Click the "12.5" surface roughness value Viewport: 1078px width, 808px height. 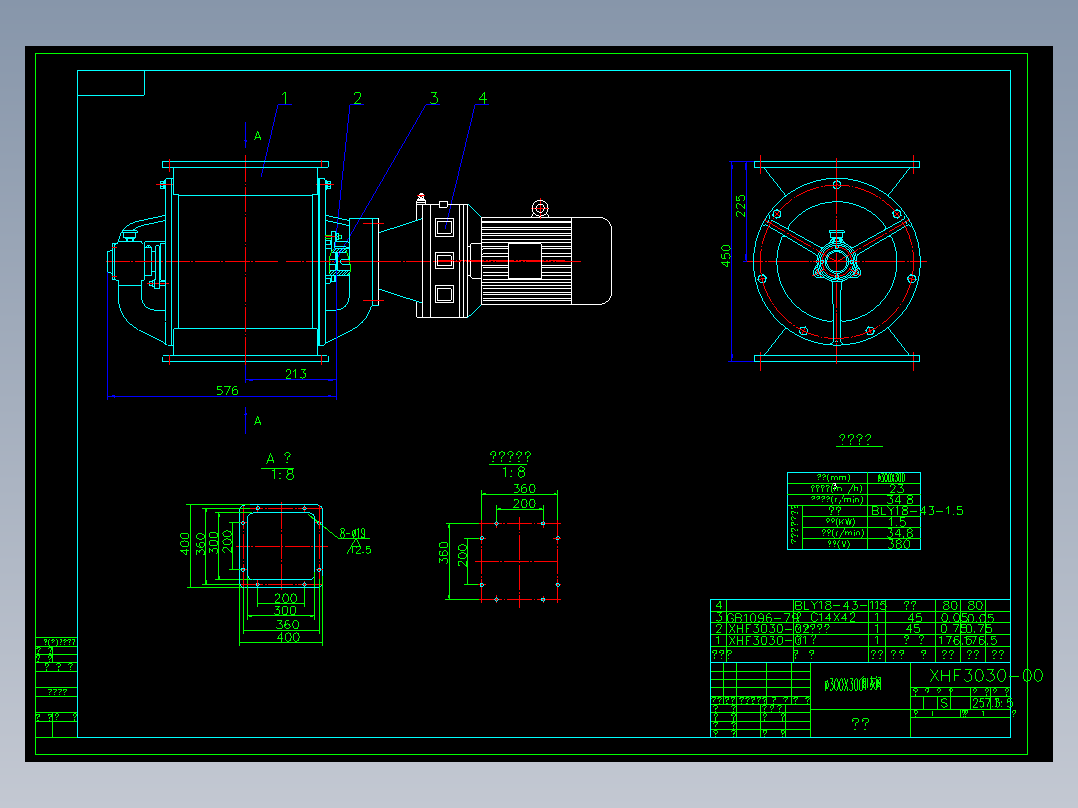pyautogui.click(x=362, y=550)
